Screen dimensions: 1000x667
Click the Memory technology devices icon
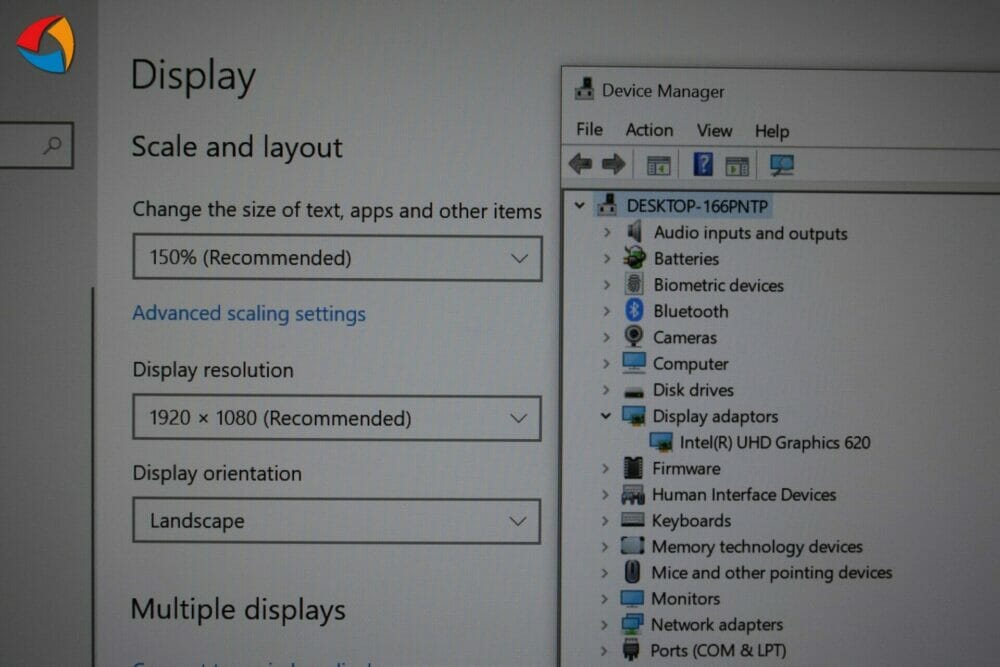point(632,546)
